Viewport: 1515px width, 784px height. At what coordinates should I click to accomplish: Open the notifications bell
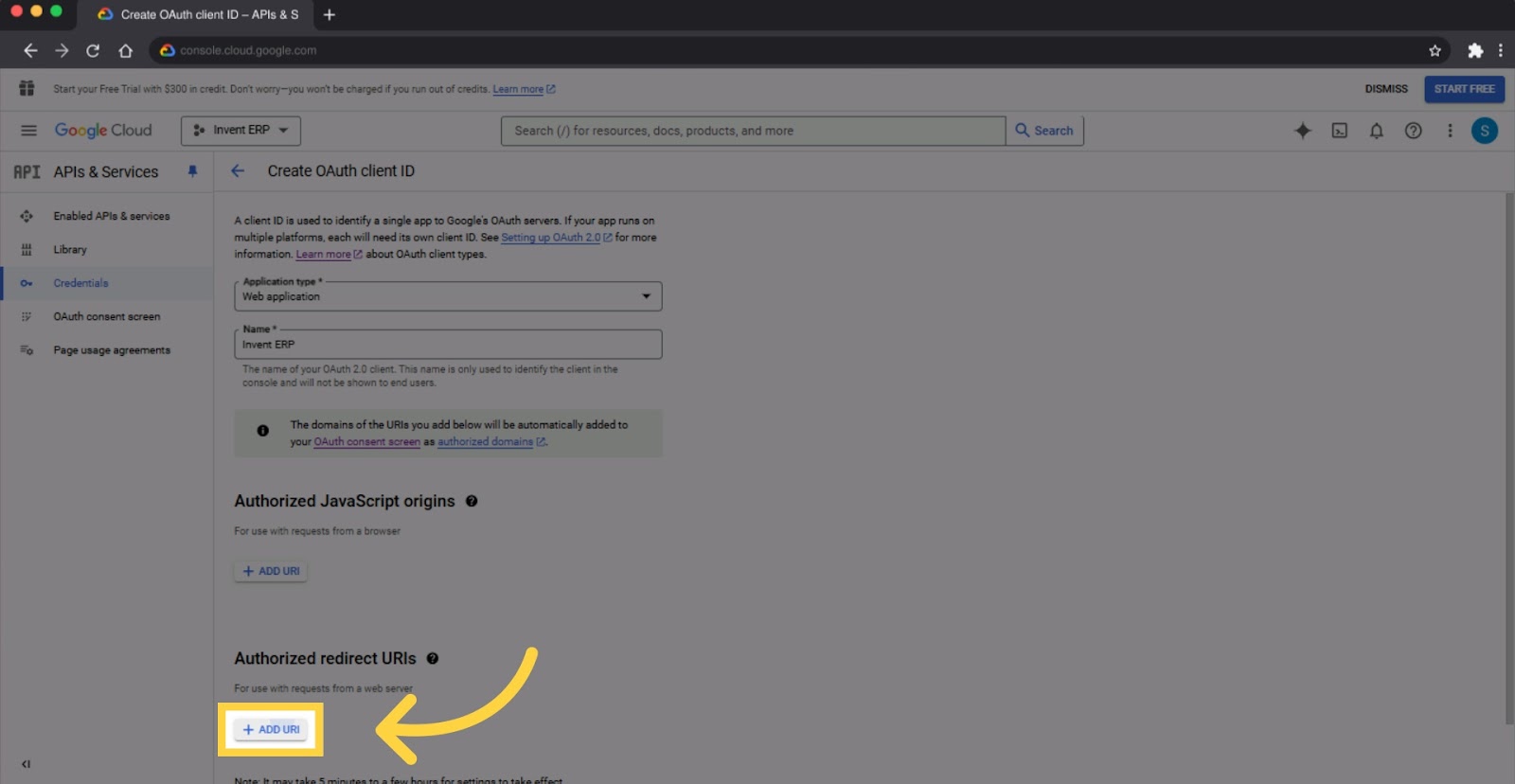click(1377, 131)
